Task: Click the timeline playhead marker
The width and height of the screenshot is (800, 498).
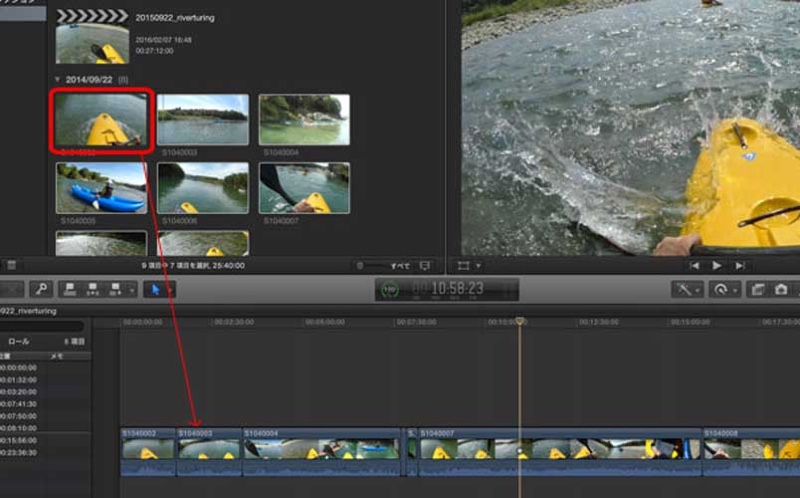Action: 519,321
